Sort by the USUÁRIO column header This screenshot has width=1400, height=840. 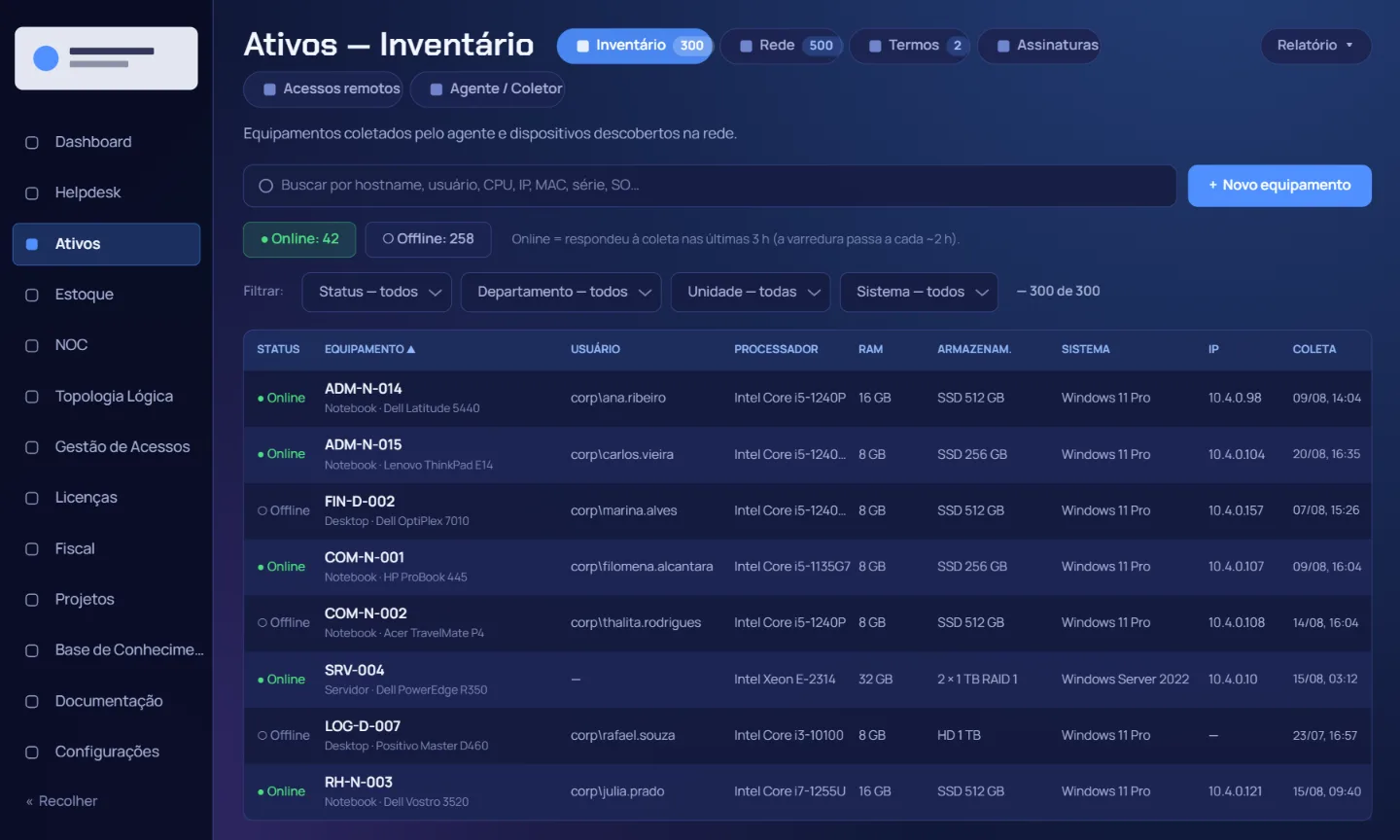595,349
